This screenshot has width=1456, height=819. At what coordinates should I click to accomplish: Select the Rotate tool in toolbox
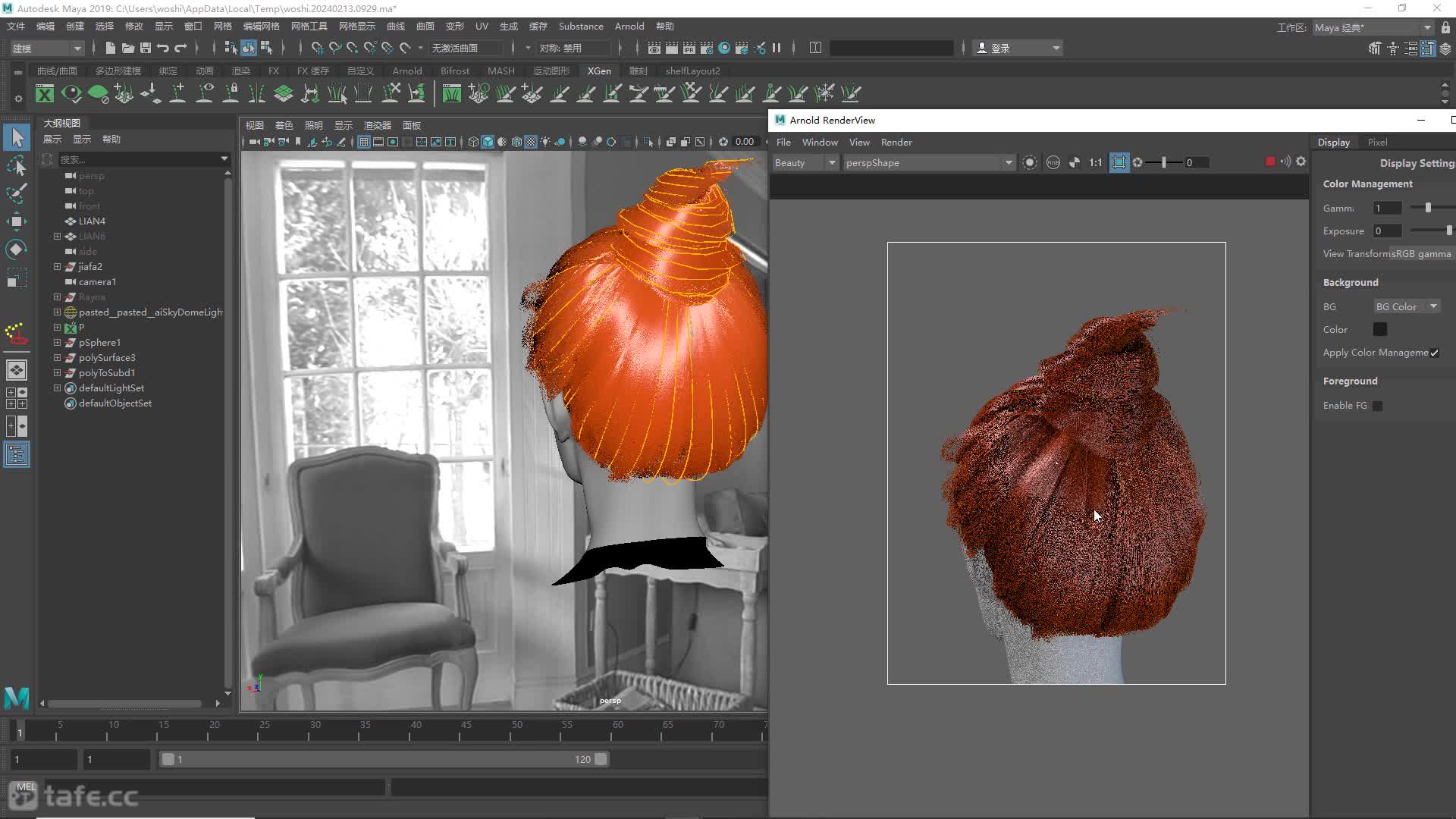17,249
